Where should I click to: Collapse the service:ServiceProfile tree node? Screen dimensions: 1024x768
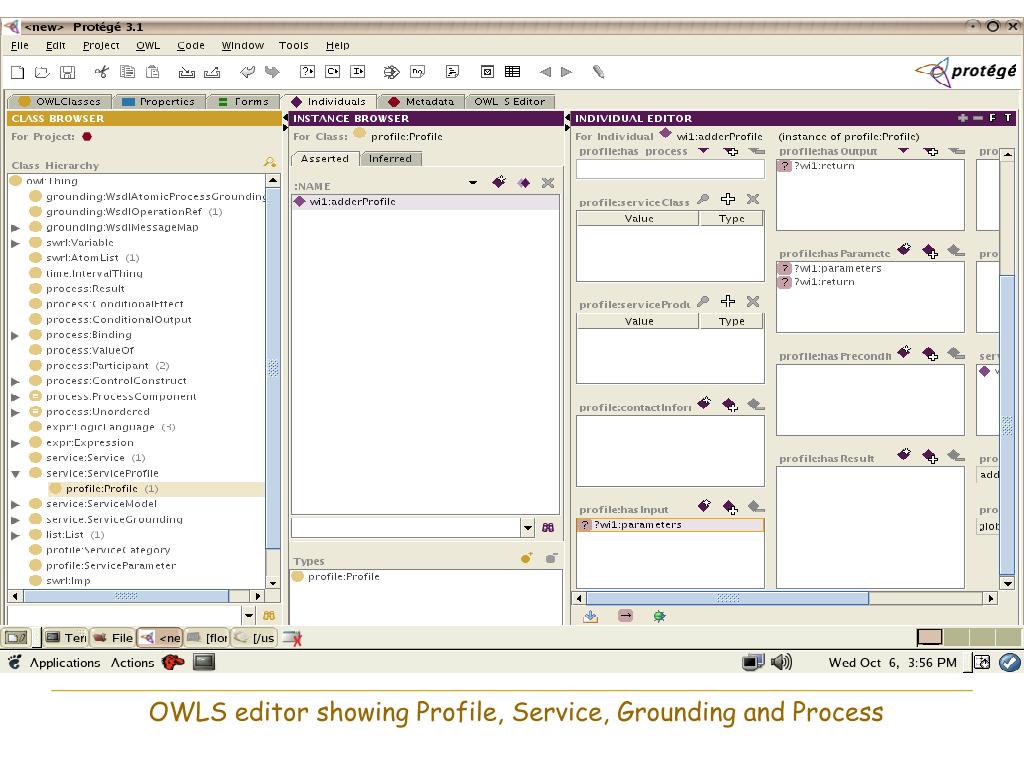click(15, 473)
